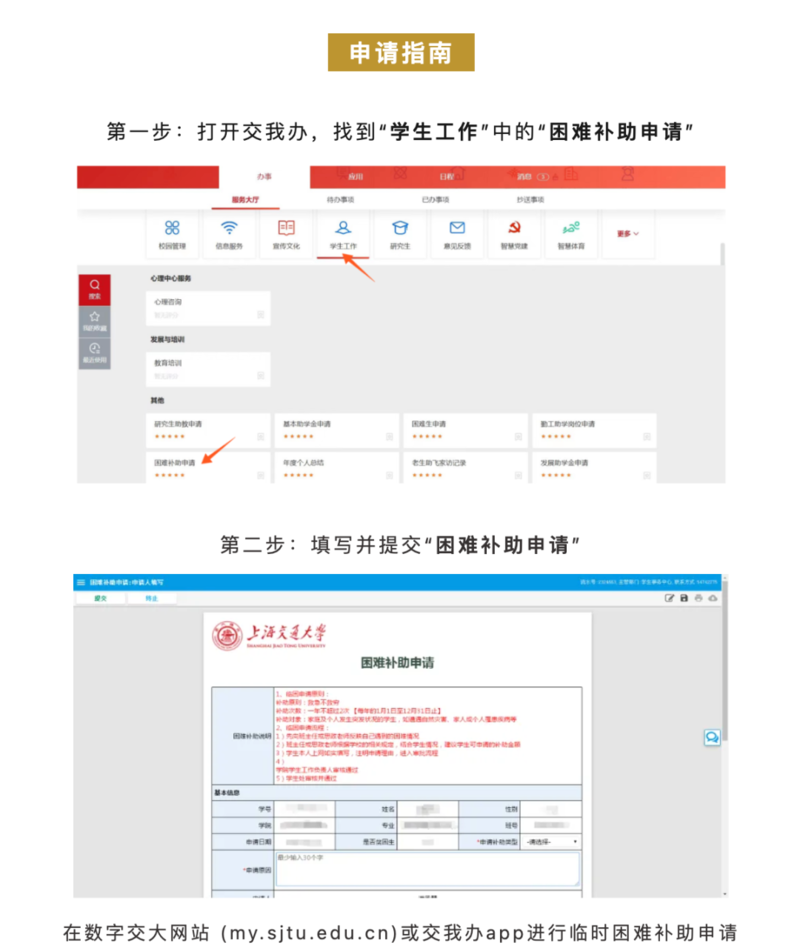Open the 智慧体育 sports icon
The image size is (800, 948).
click(x=571, y=234)
